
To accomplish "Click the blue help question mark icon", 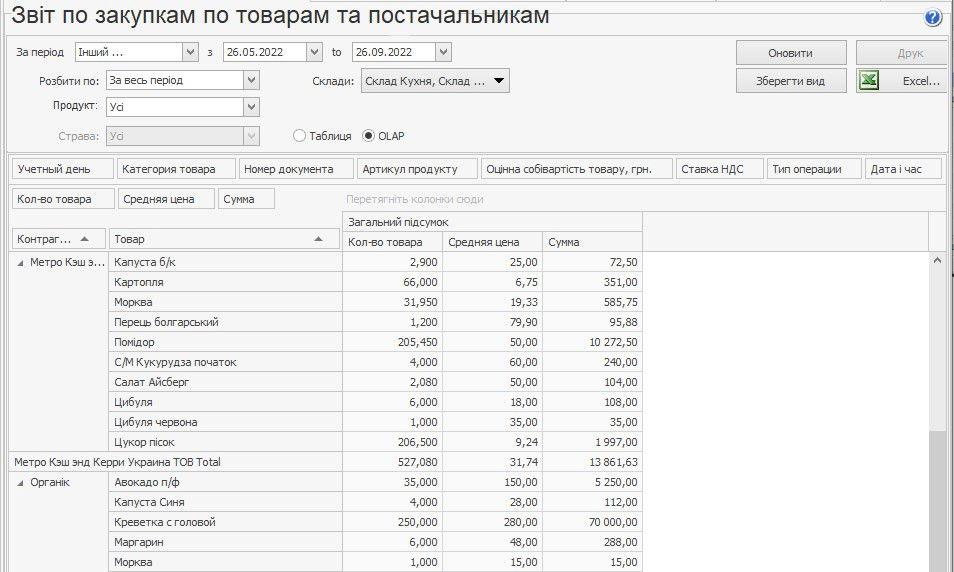I will [933, 17].
